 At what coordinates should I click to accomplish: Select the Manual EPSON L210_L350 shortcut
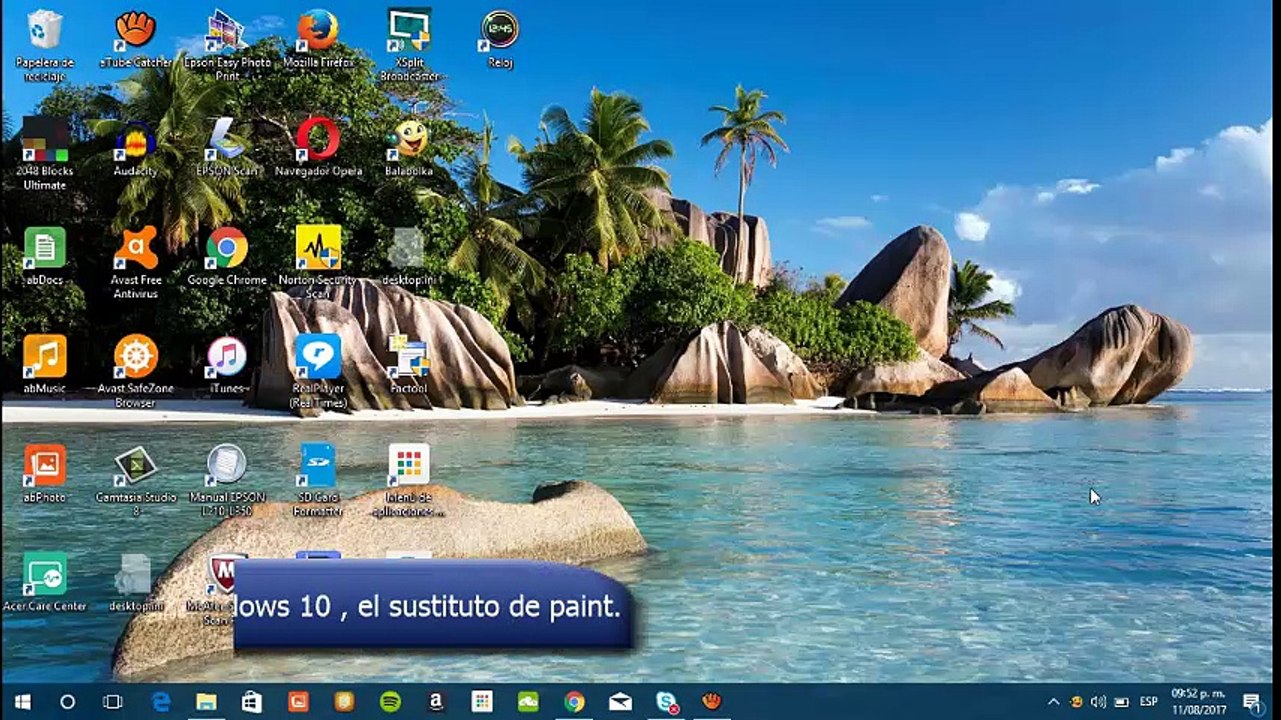coord(227,480)
